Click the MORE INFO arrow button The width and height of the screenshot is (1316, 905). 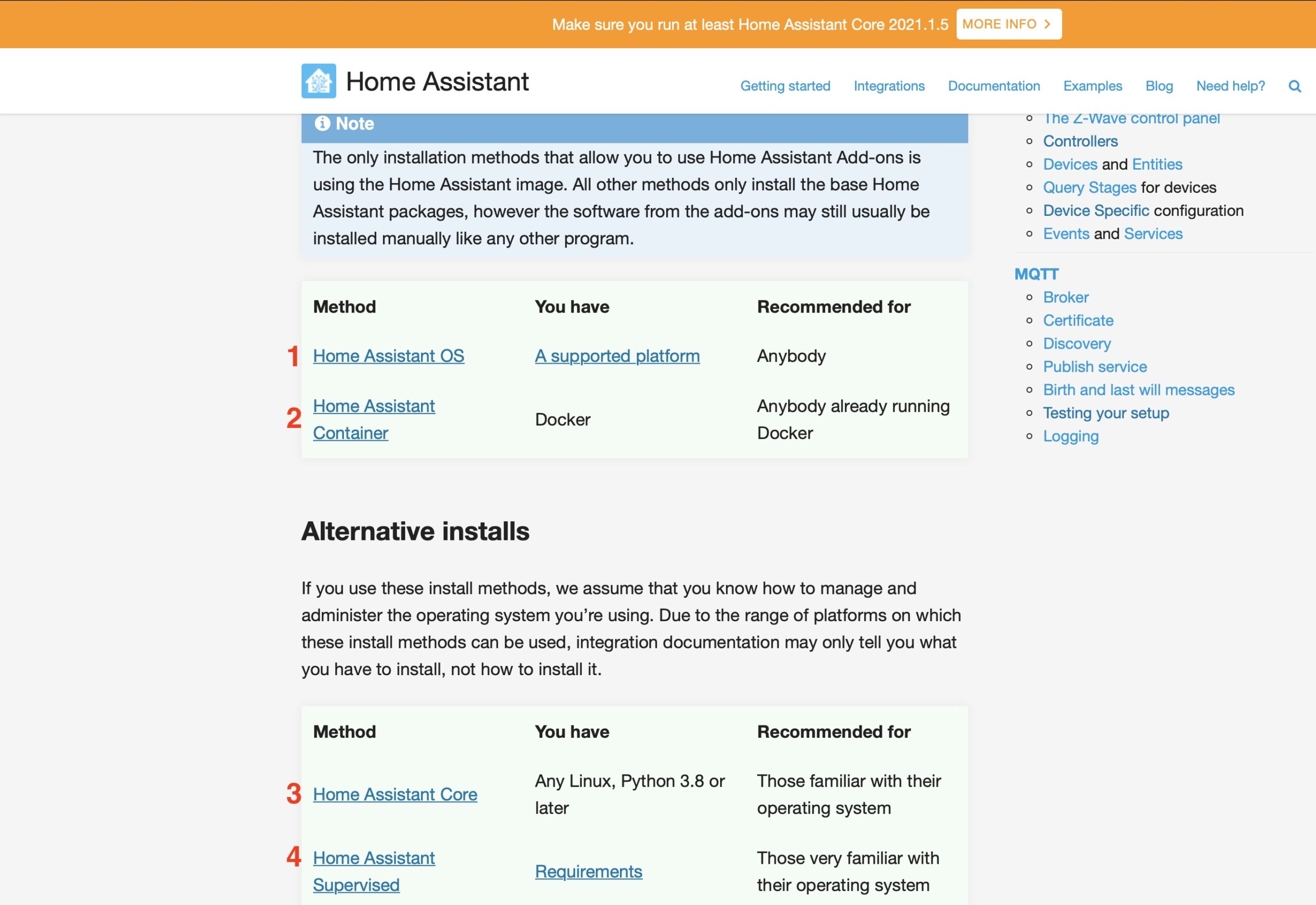pyautogui.click(x=1008, y=24)
